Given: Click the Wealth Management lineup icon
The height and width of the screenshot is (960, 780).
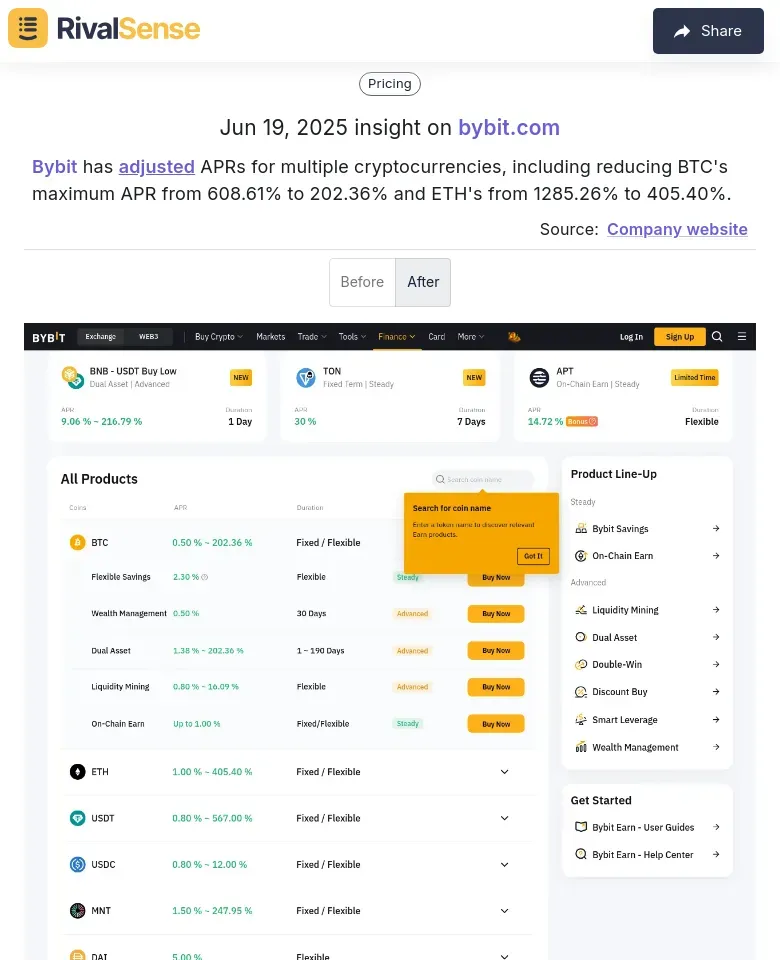Looking at the screenshot, I should pyautogui.click(x=580, y=747).
